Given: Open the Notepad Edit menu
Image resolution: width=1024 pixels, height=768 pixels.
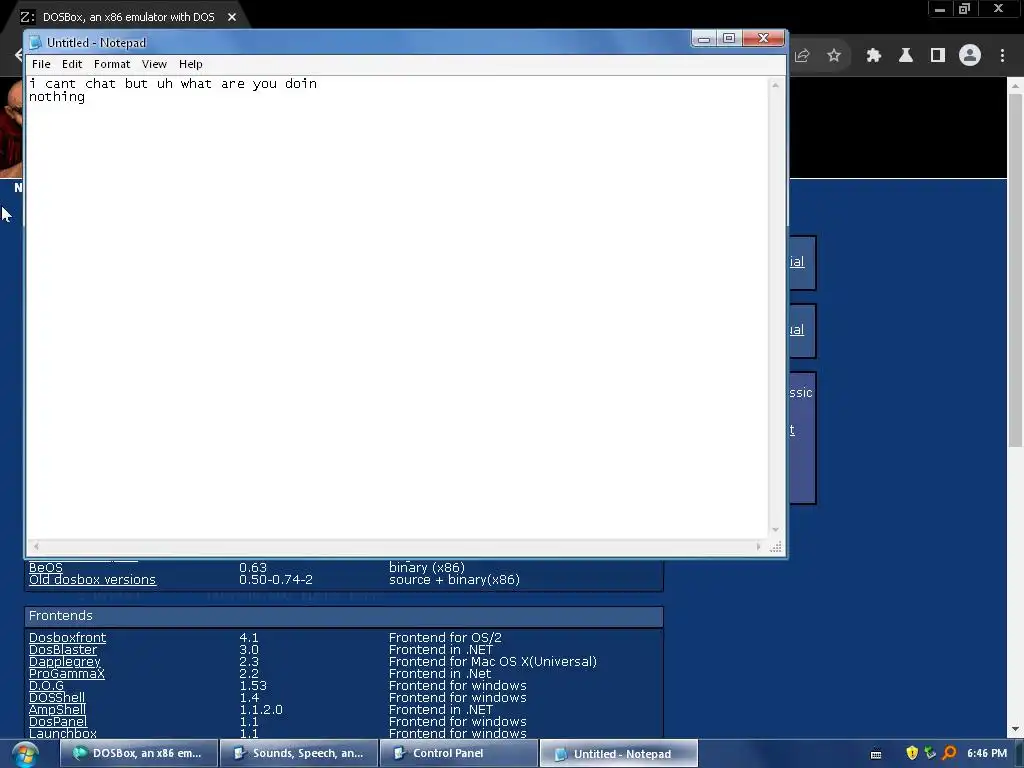Looking at the screenshot, I should (72, 64).
